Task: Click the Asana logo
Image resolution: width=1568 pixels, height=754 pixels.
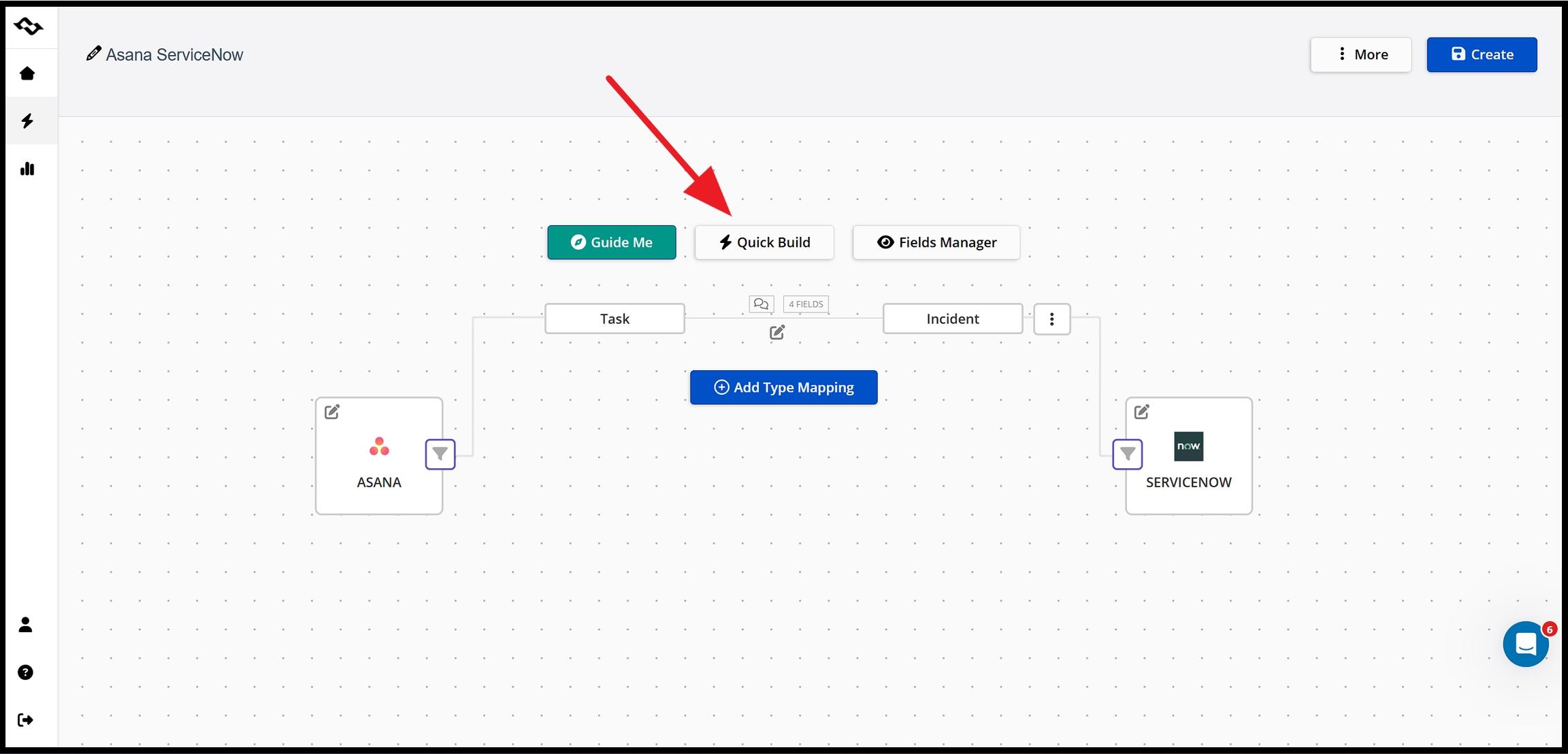Action: click(x=379, y=446)
